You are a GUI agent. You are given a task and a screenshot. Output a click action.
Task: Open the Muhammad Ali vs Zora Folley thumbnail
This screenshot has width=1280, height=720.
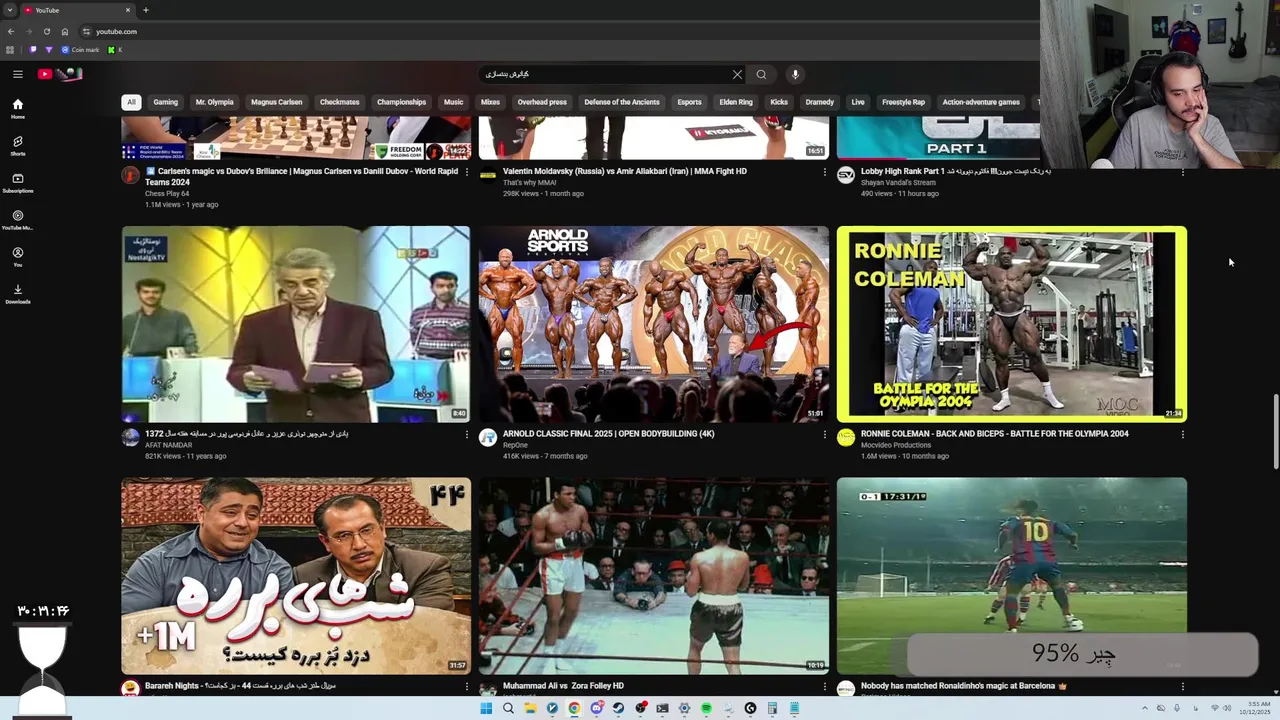point(654,575)
